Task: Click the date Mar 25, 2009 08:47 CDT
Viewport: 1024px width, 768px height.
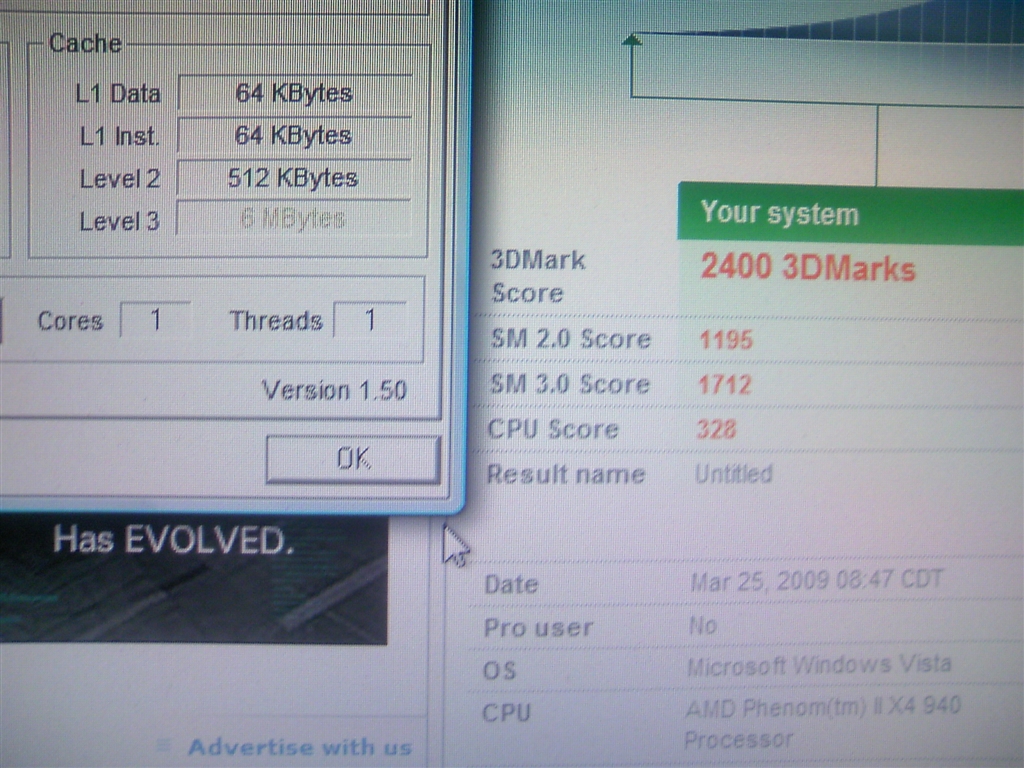Action: tap(817, 581)
